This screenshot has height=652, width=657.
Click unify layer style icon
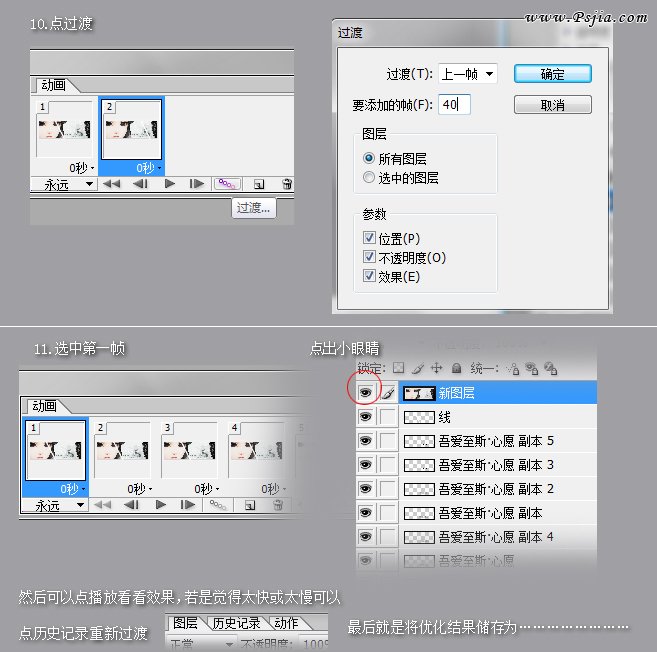551,369
